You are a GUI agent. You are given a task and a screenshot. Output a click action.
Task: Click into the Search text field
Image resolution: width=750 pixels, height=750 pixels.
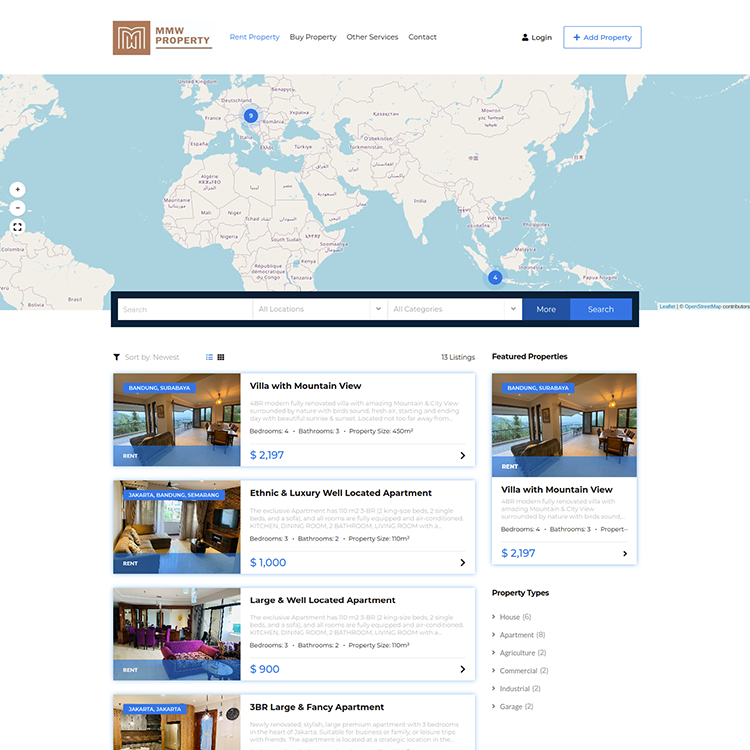[184, 310]
